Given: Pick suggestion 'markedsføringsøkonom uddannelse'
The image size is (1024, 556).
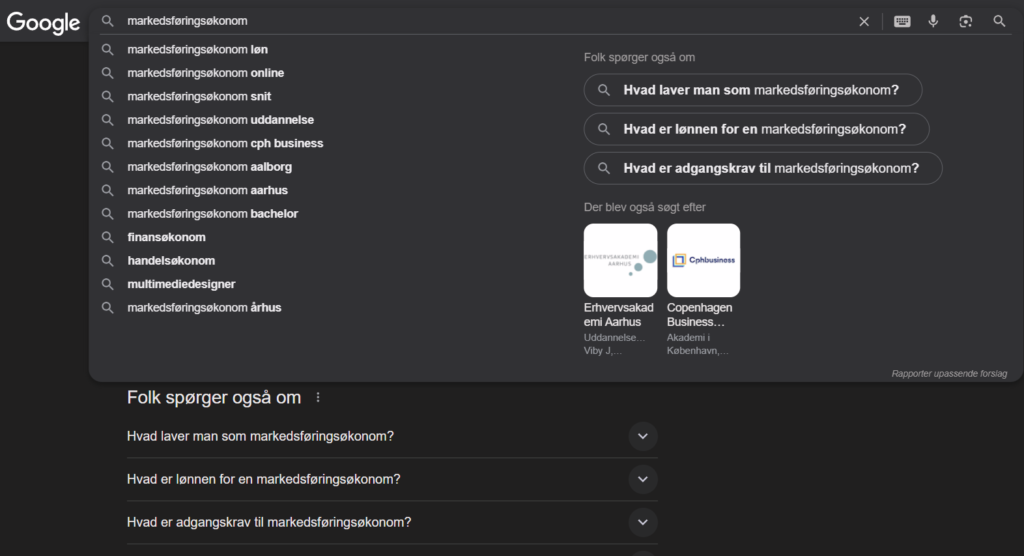Looking at the screenshot, I should point(221,120).
